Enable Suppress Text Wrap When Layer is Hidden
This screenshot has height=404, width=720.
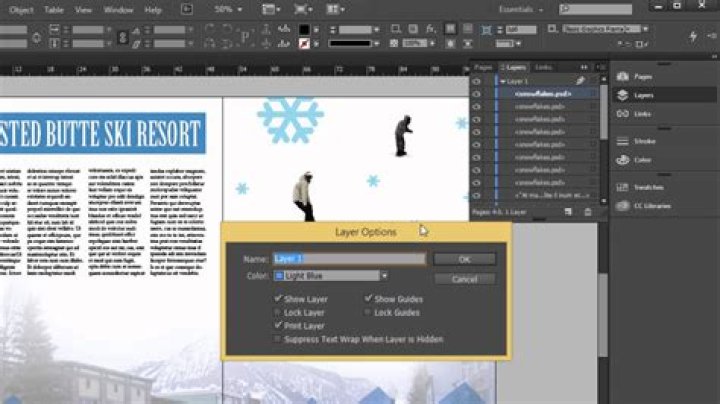coord(278,339)
